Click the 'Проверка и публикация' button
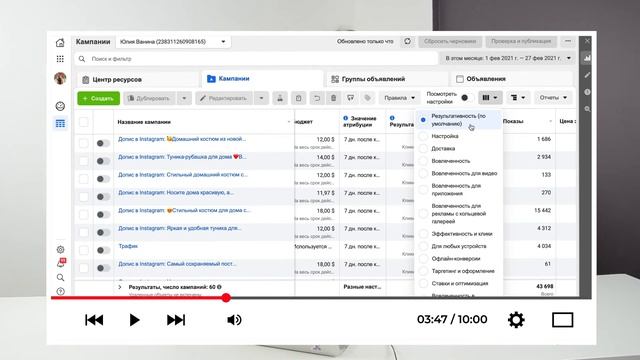Image resolution: width=640 pixels, height=360 pixels. coord(521,42)
